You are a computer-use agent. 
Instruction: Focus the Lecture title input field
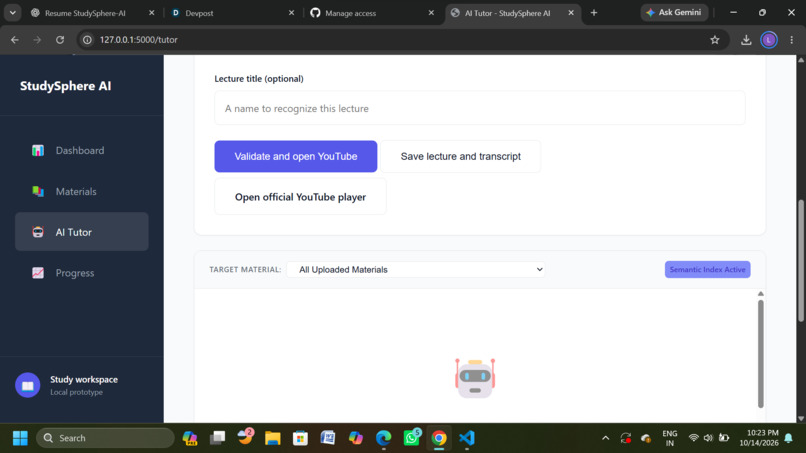(480, 108)
